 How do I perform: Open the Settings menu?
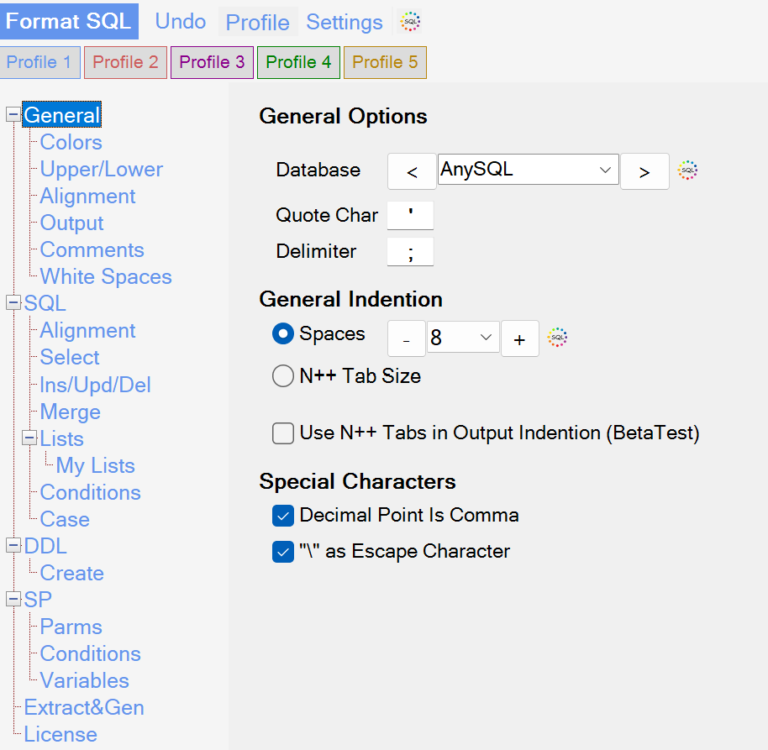click(x=344, y=22)
